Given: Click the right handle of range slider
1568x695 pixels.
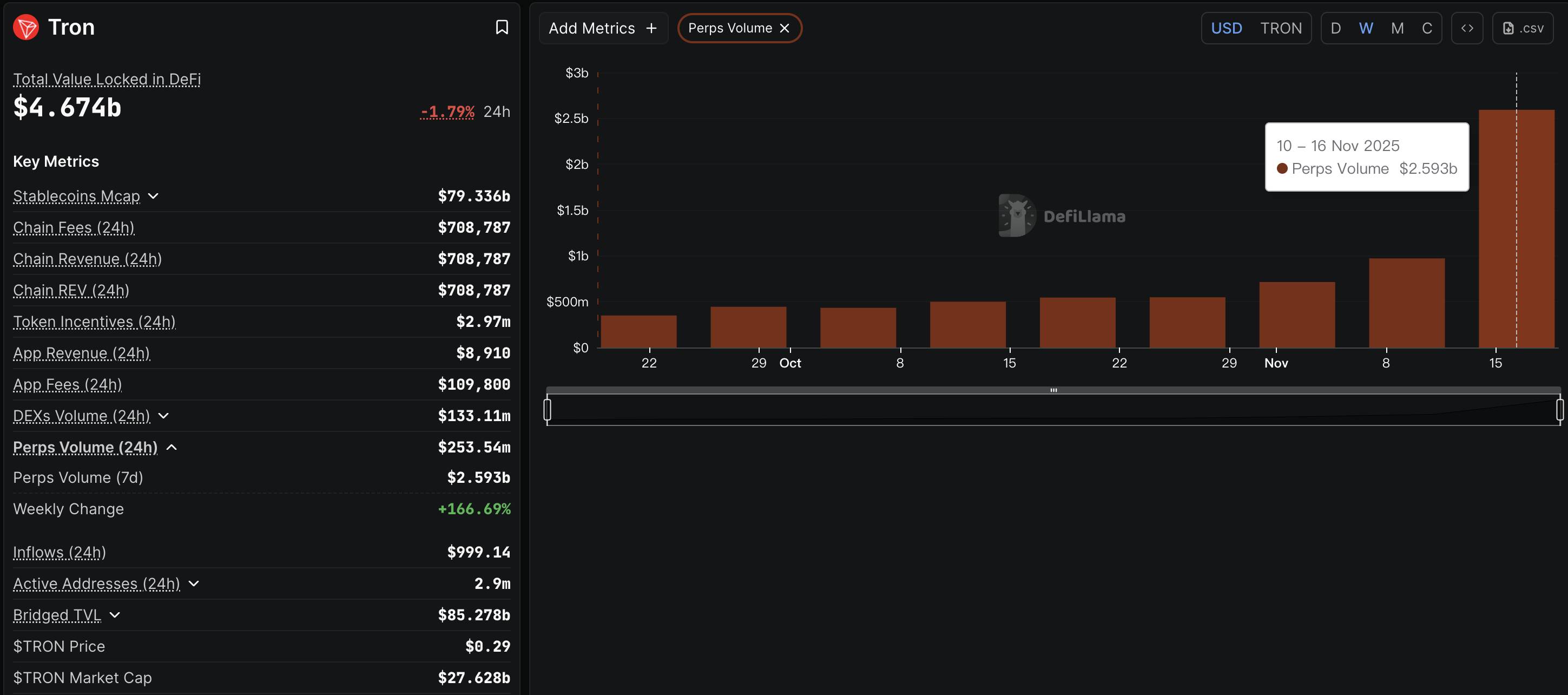Looking at the screenshot, I should coord(1559,409).
